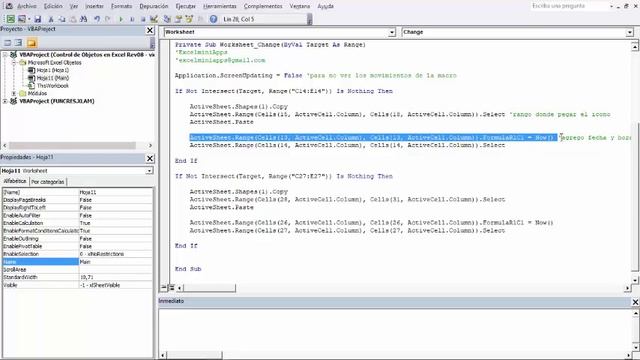
Task: Click the 'Escriba una pregunta' help box
Action: point(570,6)
